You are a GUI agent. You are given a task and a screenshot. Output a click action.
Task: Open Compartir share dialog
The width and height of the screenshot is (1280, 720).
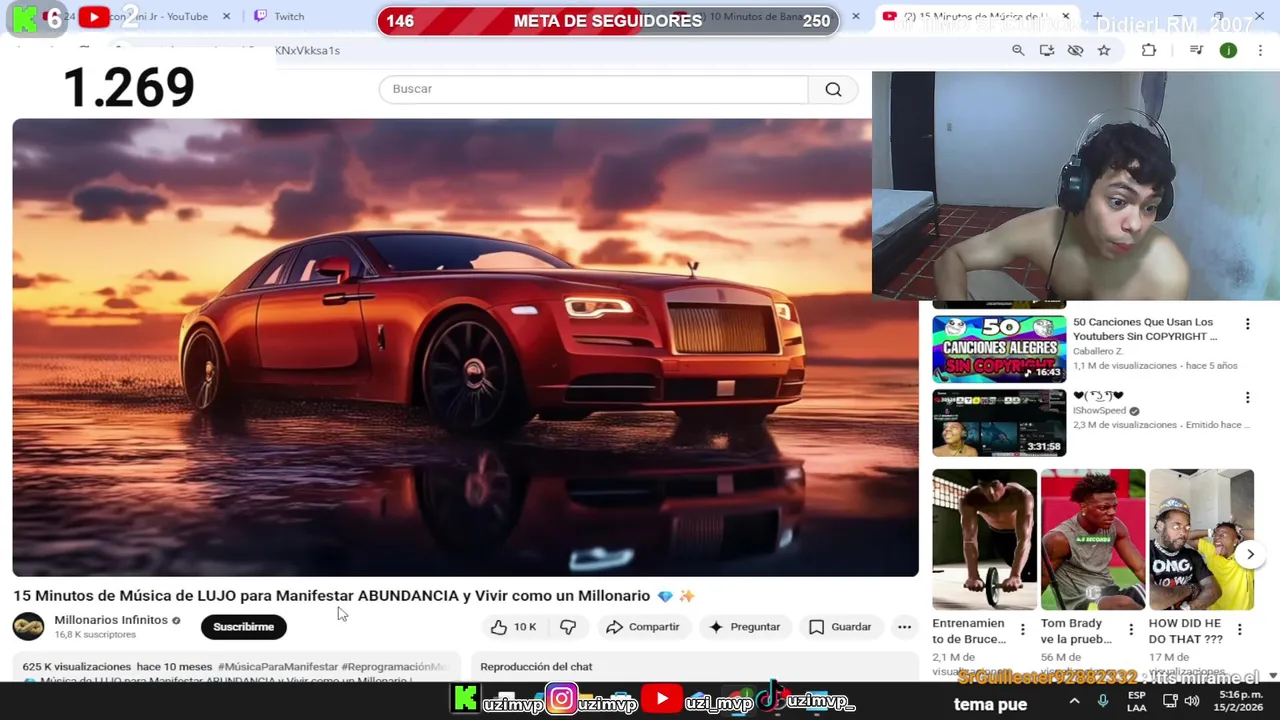pyautogui.click(x=643, y=627)
